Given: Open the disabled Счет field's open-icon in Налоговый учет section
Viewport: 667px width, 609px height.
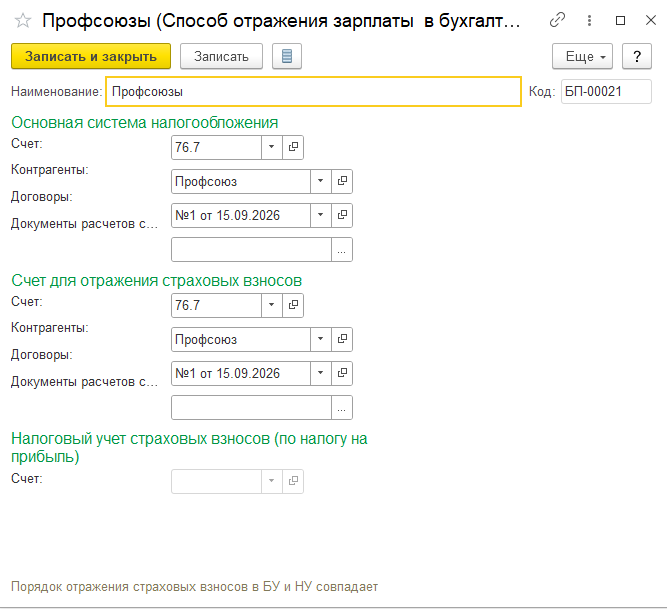Looking at the screenshot, I should point(293,481).
